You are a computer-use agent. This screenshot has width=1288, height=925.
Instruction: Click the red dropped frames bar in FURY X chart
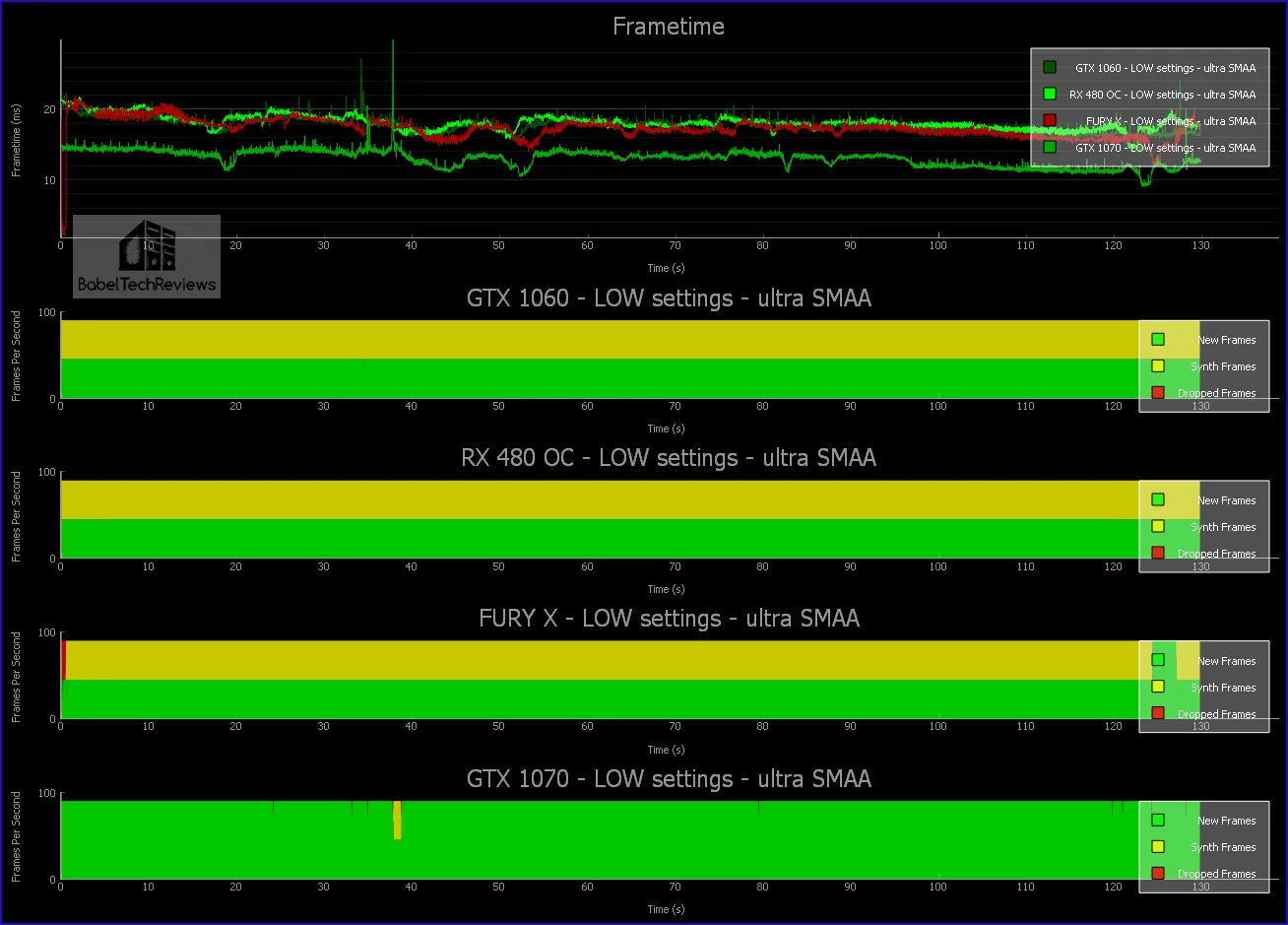coord(63,659)
